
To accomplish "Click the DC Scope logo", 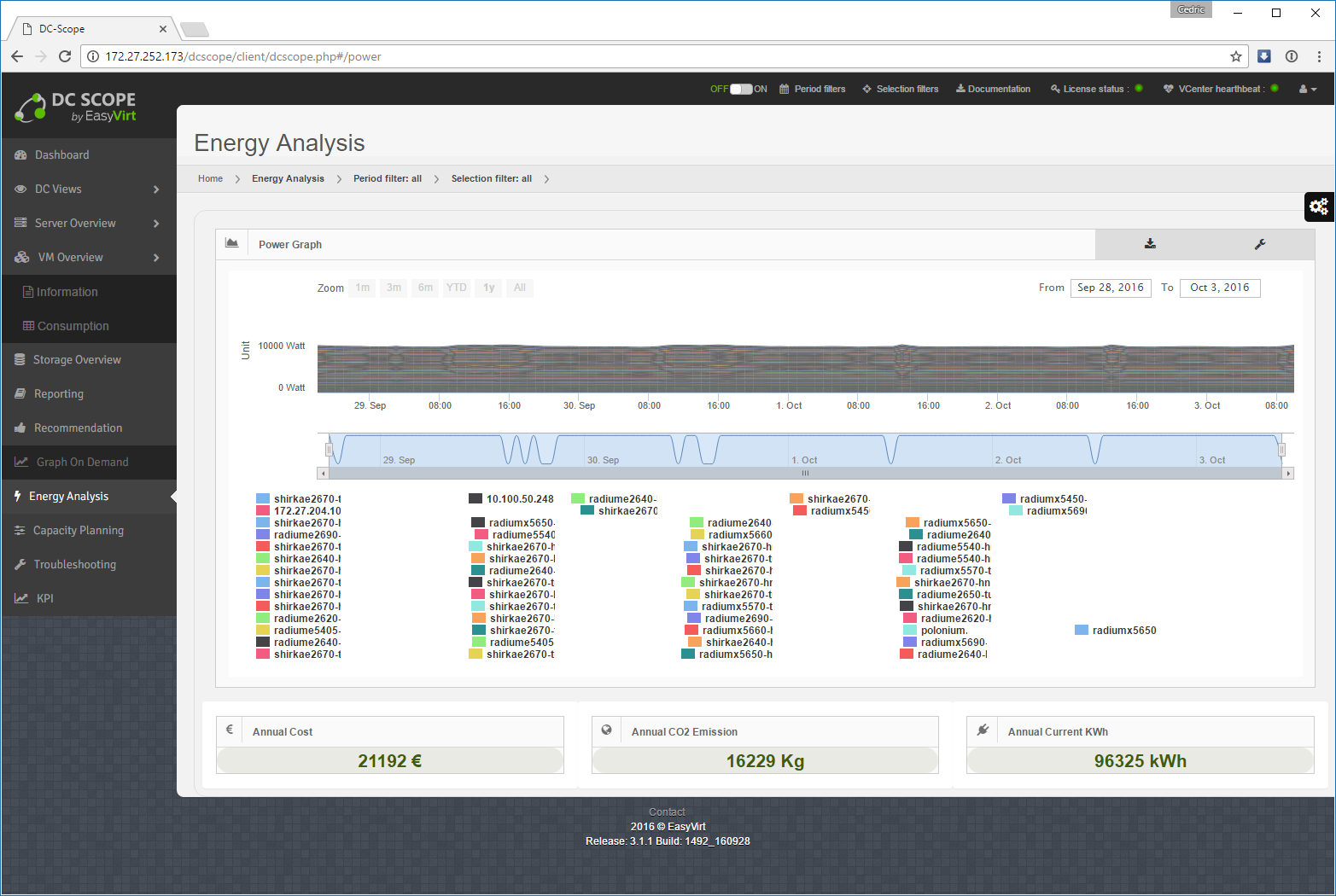I will tap(76, 108).
